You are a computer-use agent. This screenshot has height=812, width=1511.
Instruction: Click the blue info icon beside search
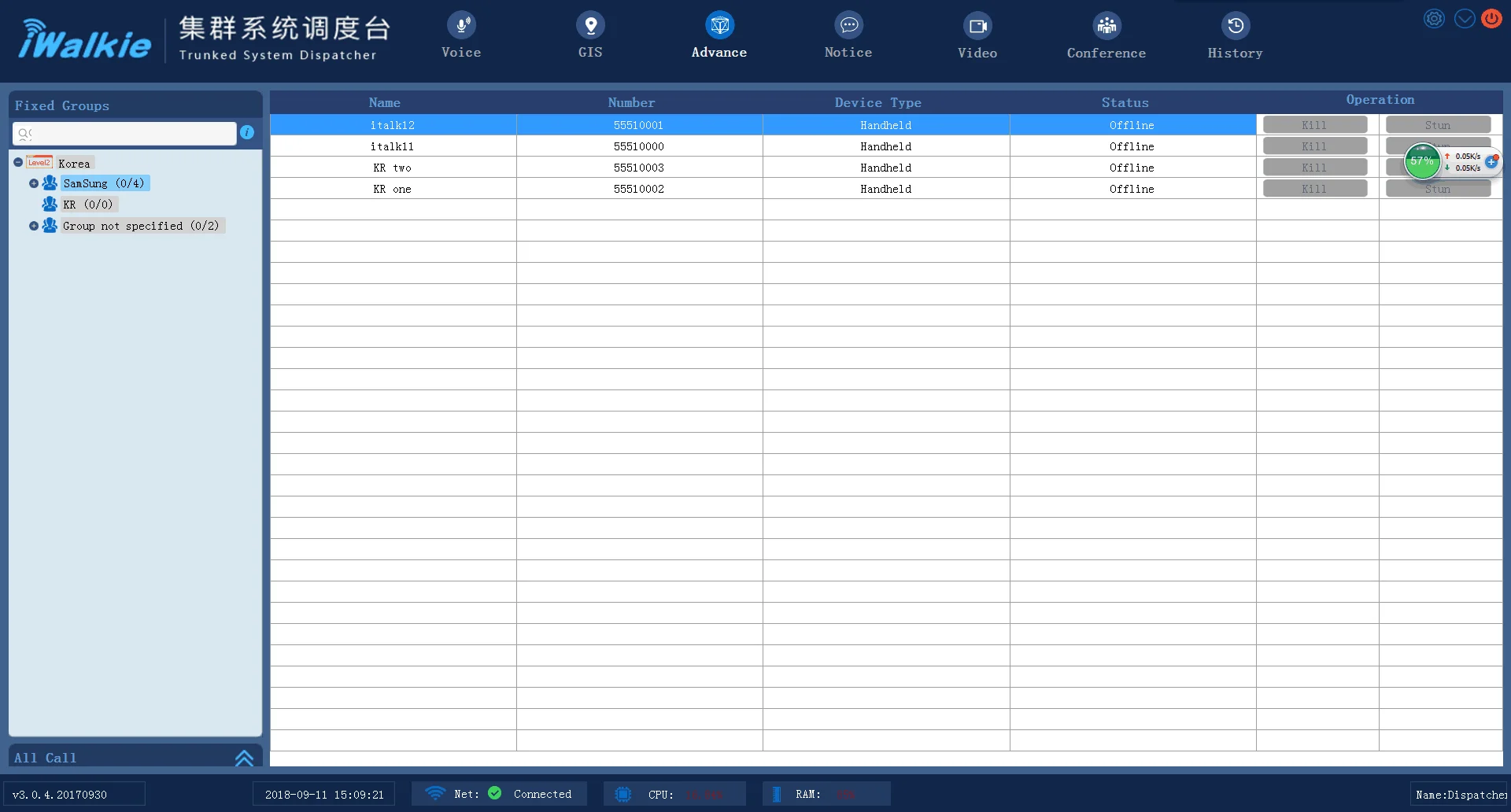(247, 132)
